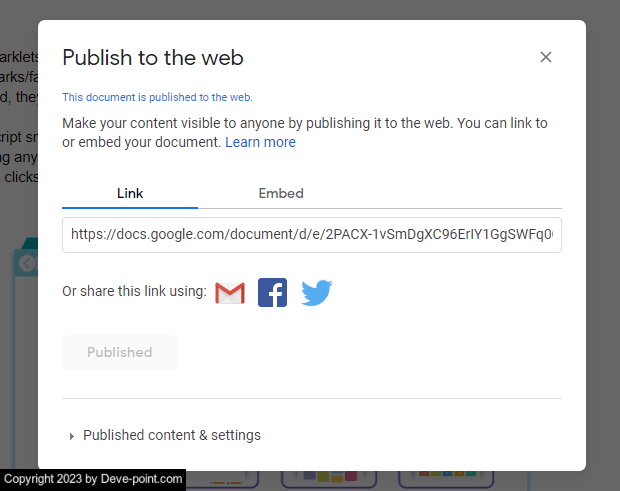Click the Publish to the web heading
Screen dimensions: 620x491
click(153, 58)
